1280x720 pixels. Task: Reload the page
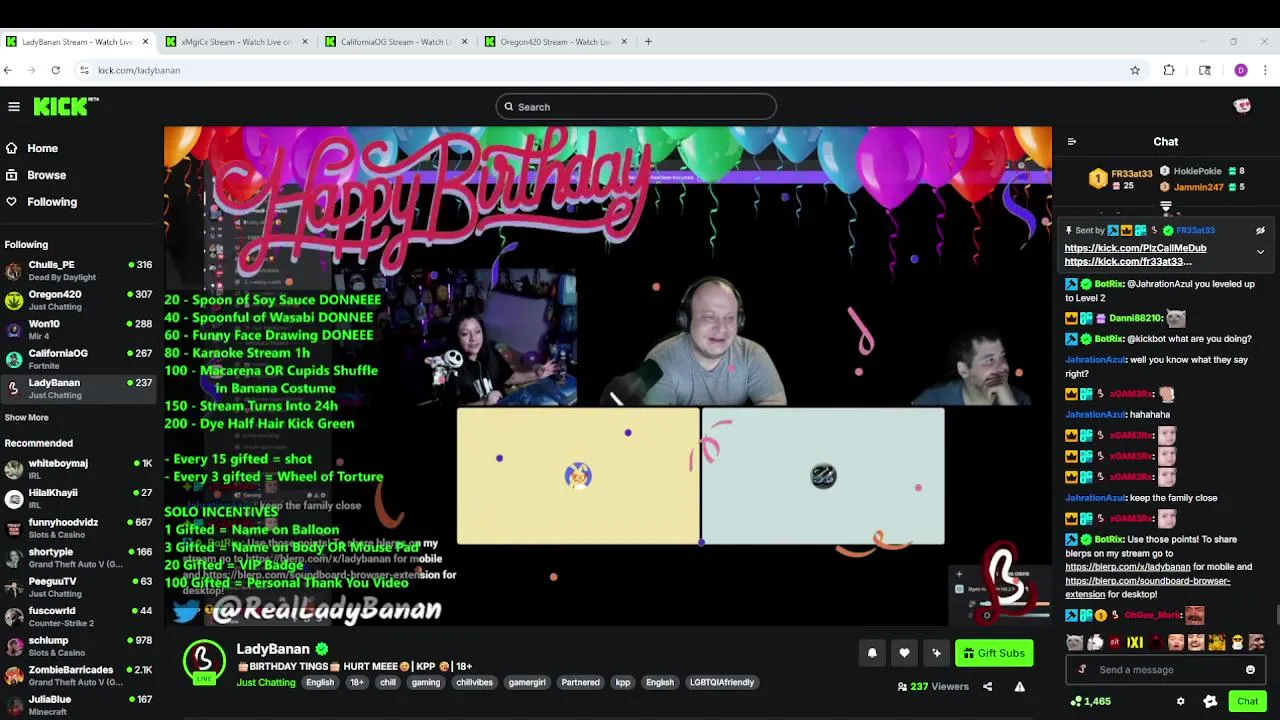[56, 70]
